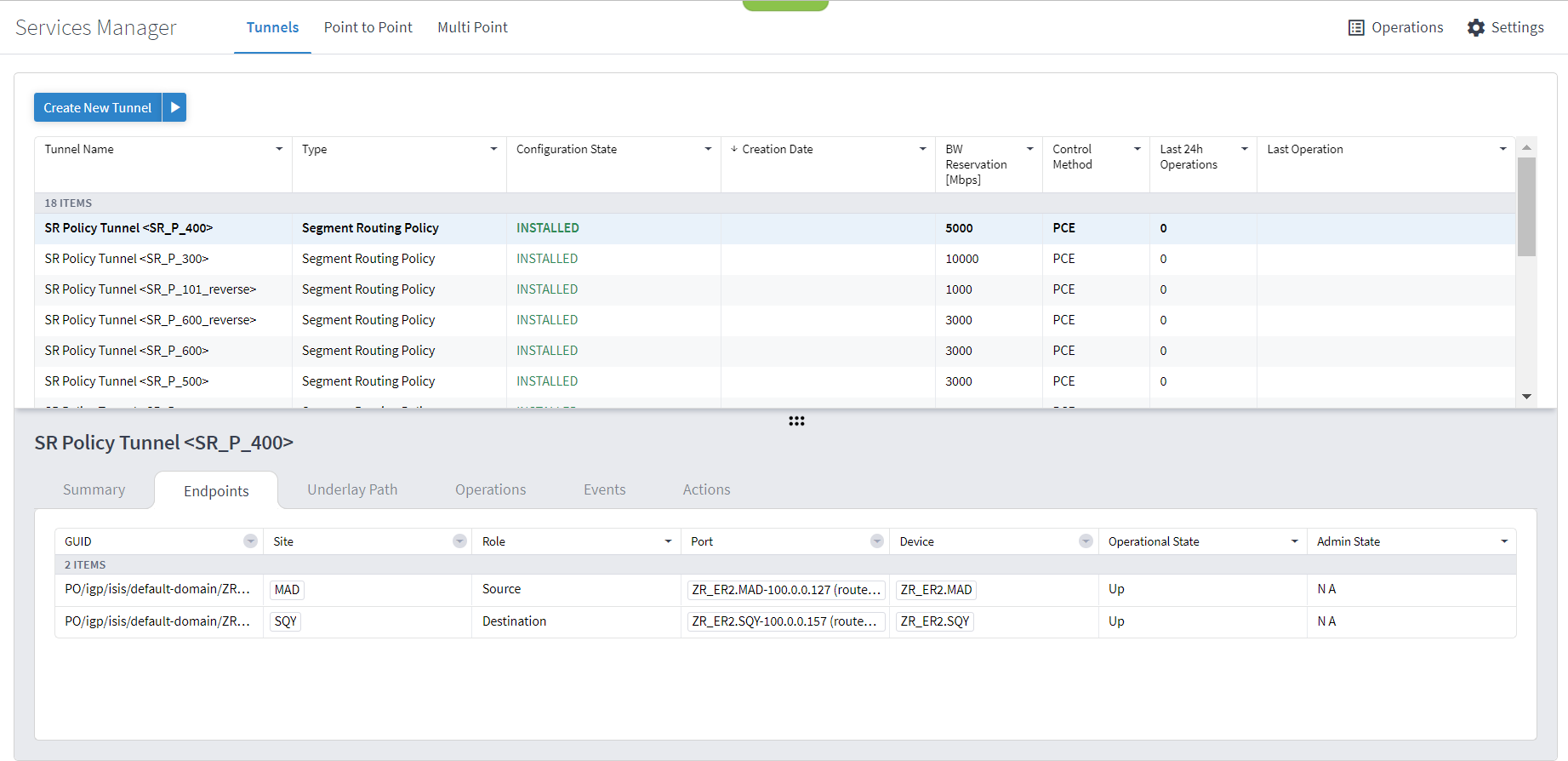Select the Endpoints tab
Image resolution: width=1568 pixels, height=761 pixels.
tap(216, 491)
